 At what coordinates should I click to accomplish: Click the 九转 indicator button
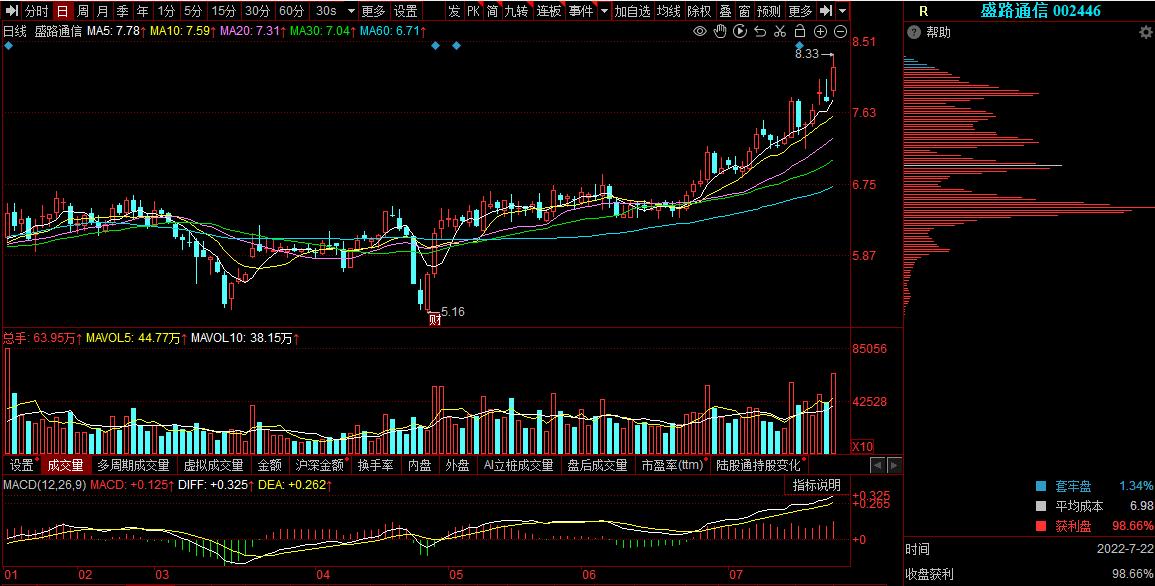[x=516, y=11]
